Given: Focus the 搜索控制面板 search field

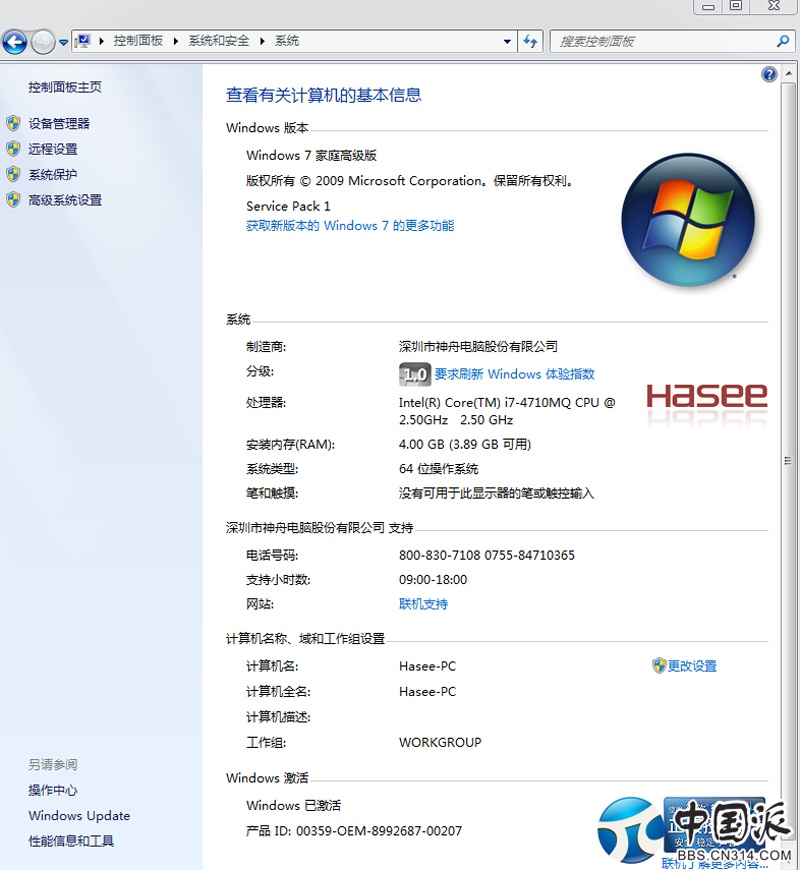Looking at the screenshot, I should [663, 42].
